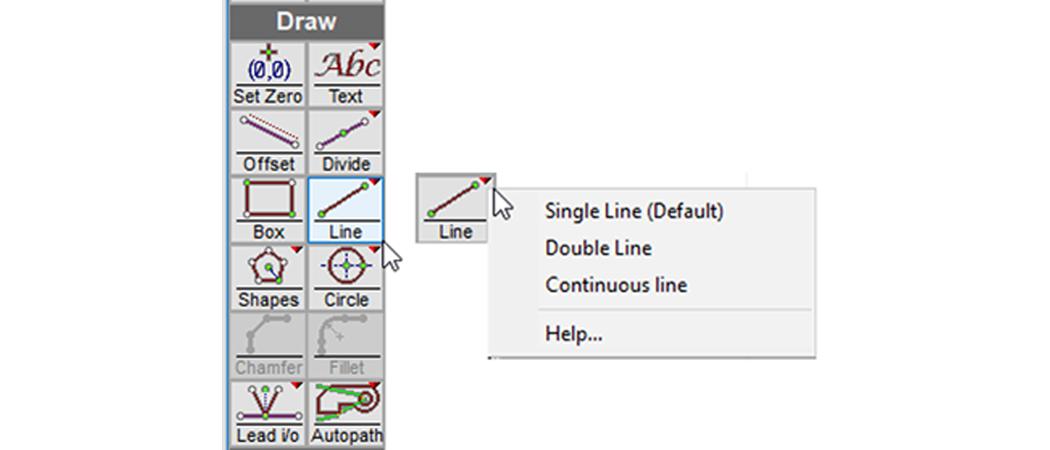Activate the Offset tool

[267, 141]
